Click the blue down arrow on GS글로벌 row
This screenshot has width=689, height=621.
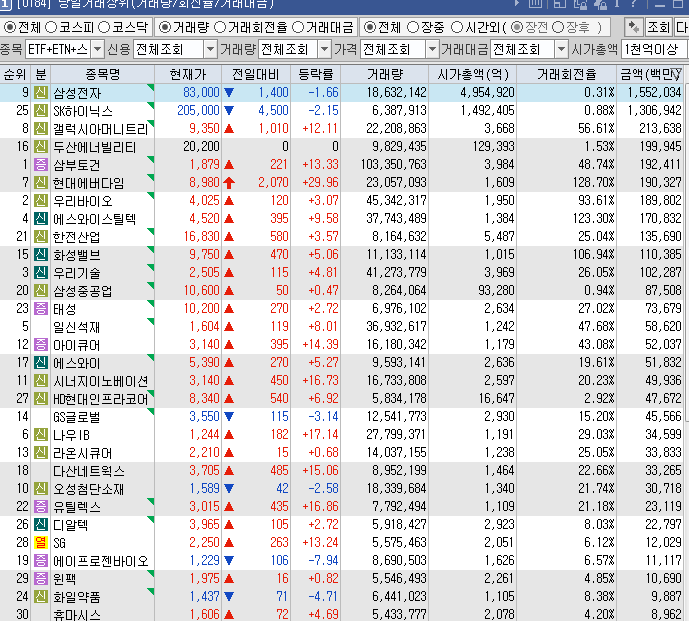coord(229,417)
